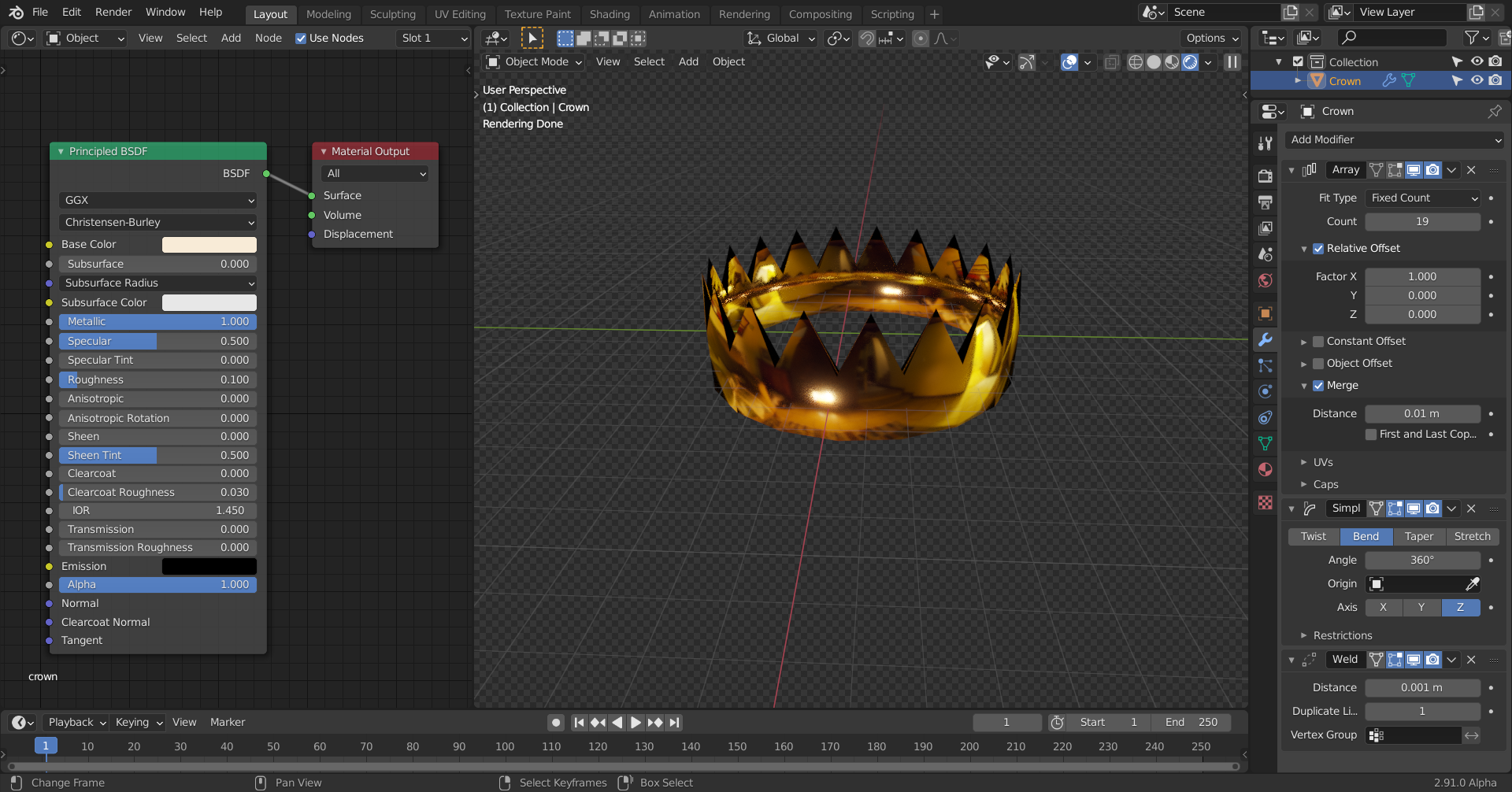This screenshot has height=792, width=1512.
Task: Select Taper mode in Simple Deform
Action: (x=1418, y=537)
